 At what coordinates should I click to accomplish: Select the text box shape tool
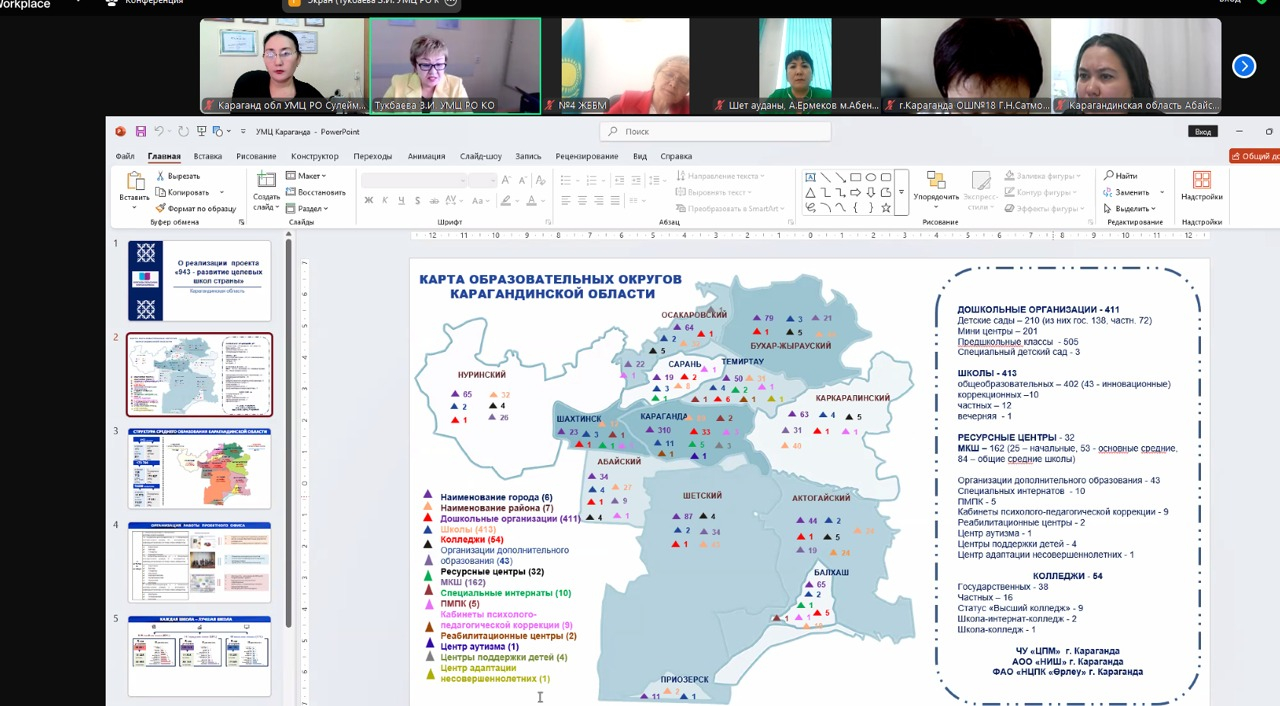tap(810, 177)
